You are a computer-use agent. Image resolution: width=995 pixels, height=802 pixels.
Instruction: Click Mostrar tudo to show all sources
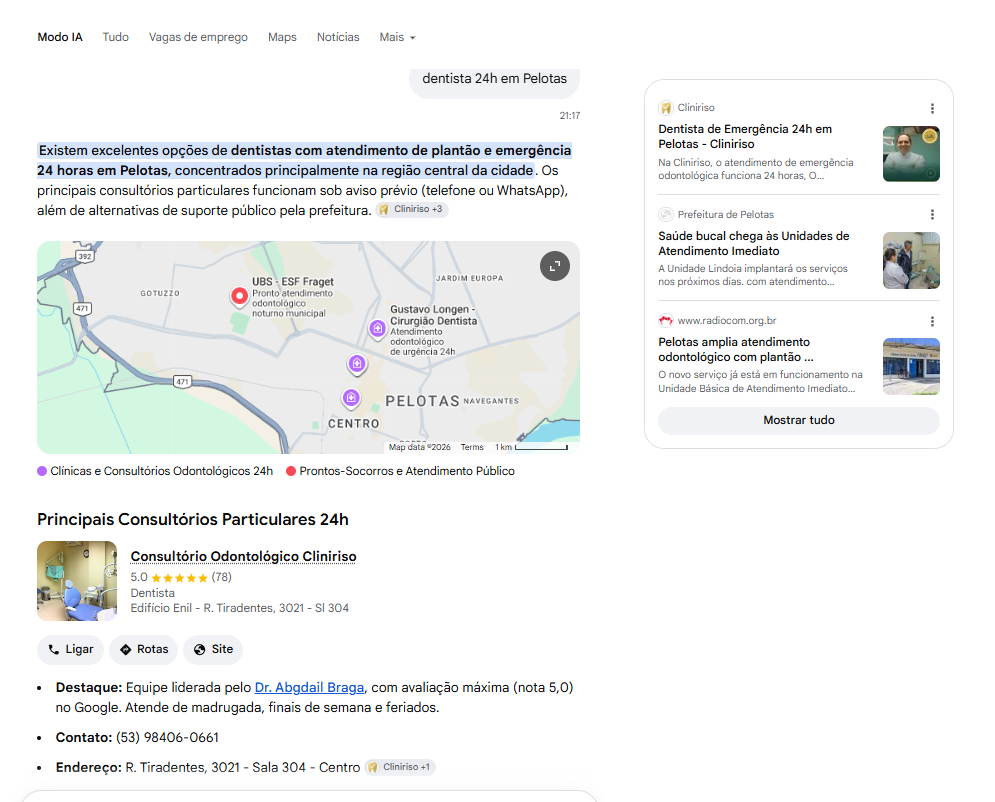(798, 420)
